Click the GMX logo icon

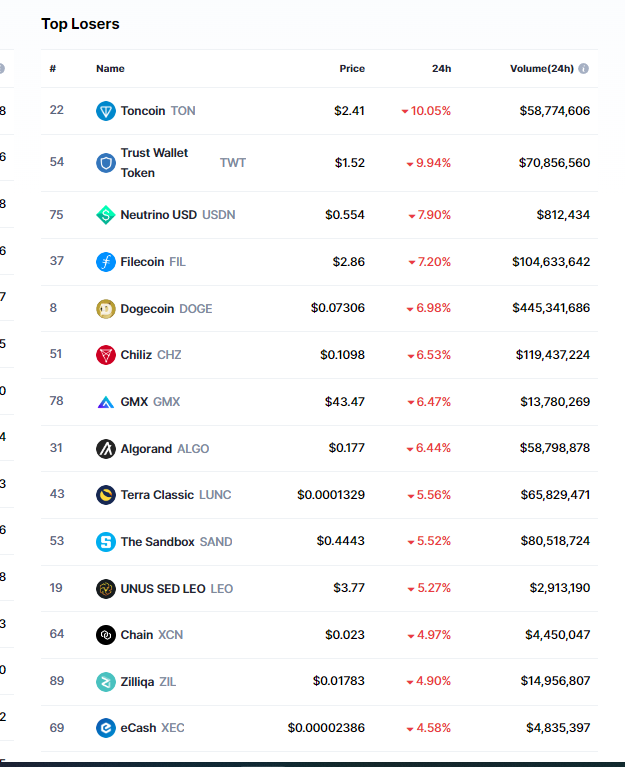pyautogui.click(x=106, y=402)
